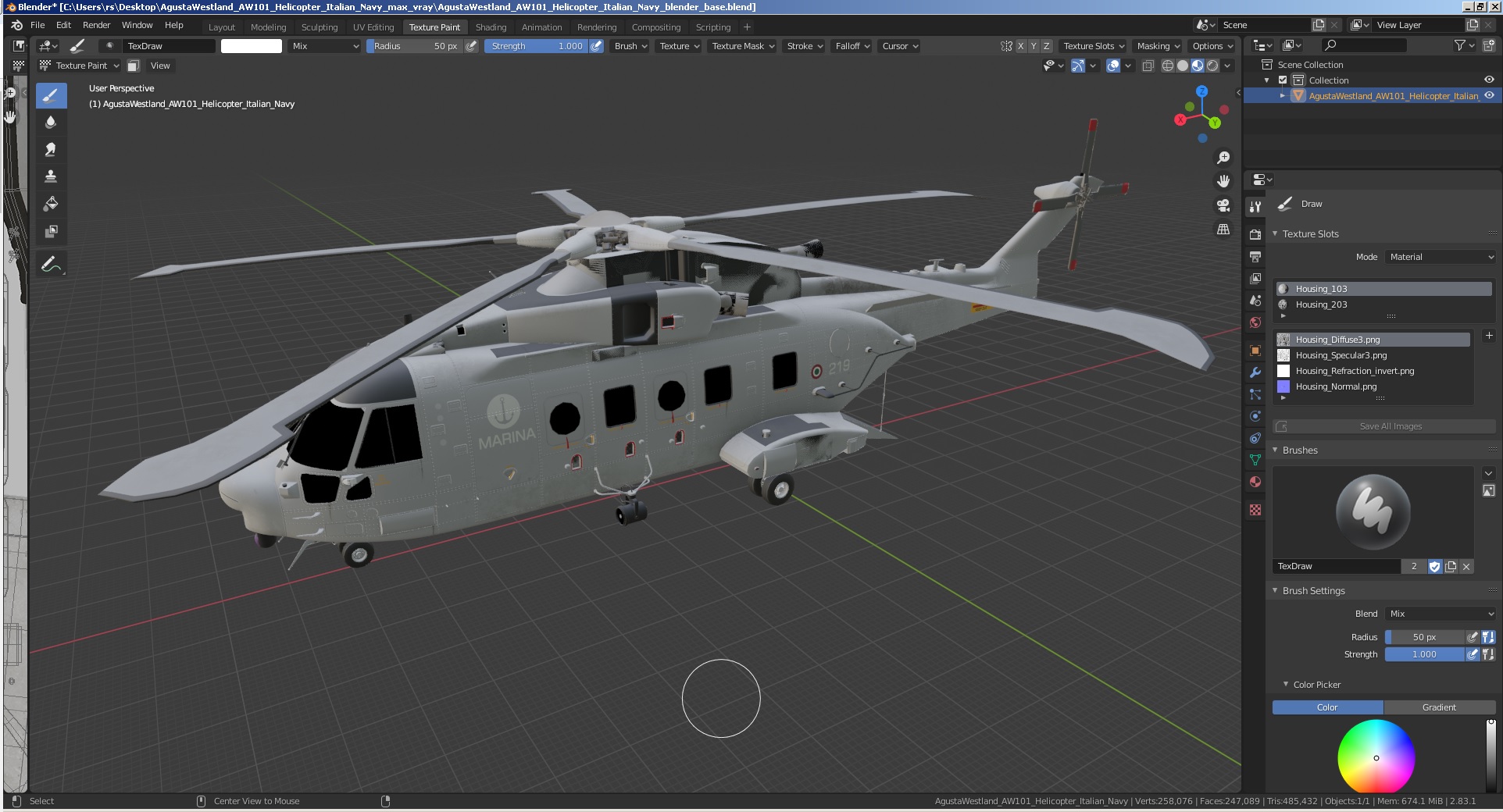Toggle X-ray display button
Screen dimensions: 1503x812
tap(1148, 66)
